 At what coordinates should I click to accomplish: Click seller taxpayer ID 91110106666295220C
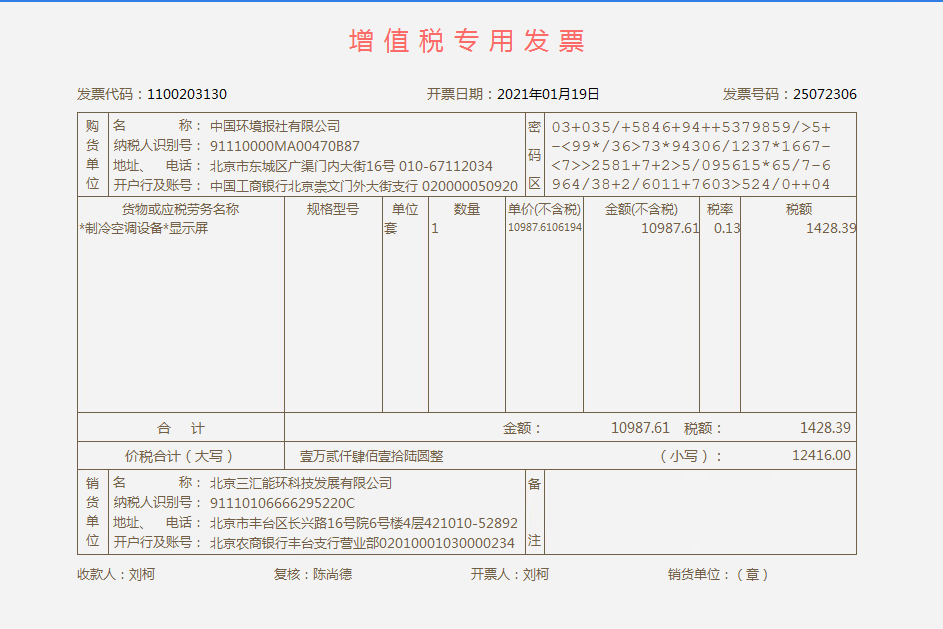click(282, 503)
